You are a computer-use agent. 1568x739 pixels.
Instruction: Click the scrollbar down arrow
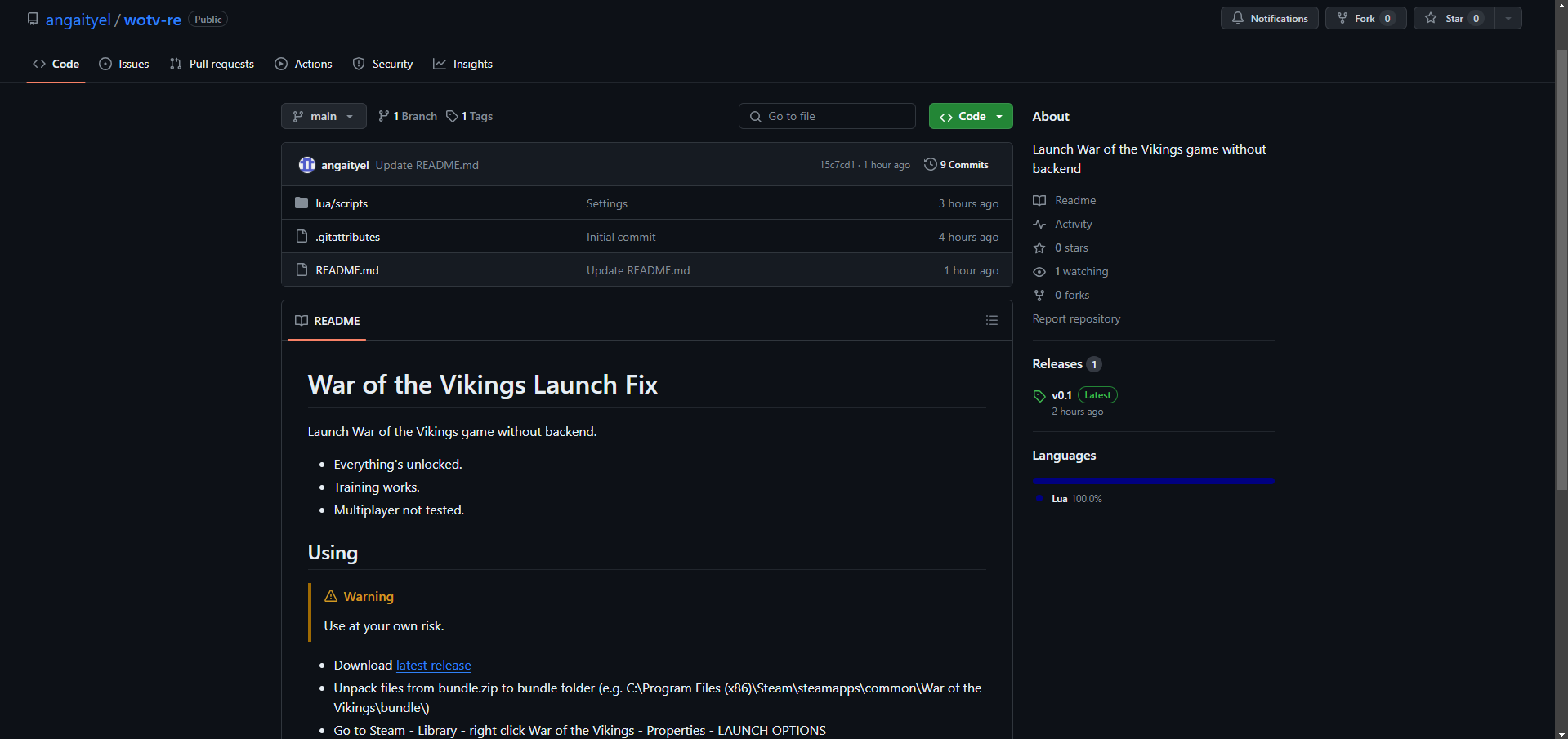[1561, 732]
